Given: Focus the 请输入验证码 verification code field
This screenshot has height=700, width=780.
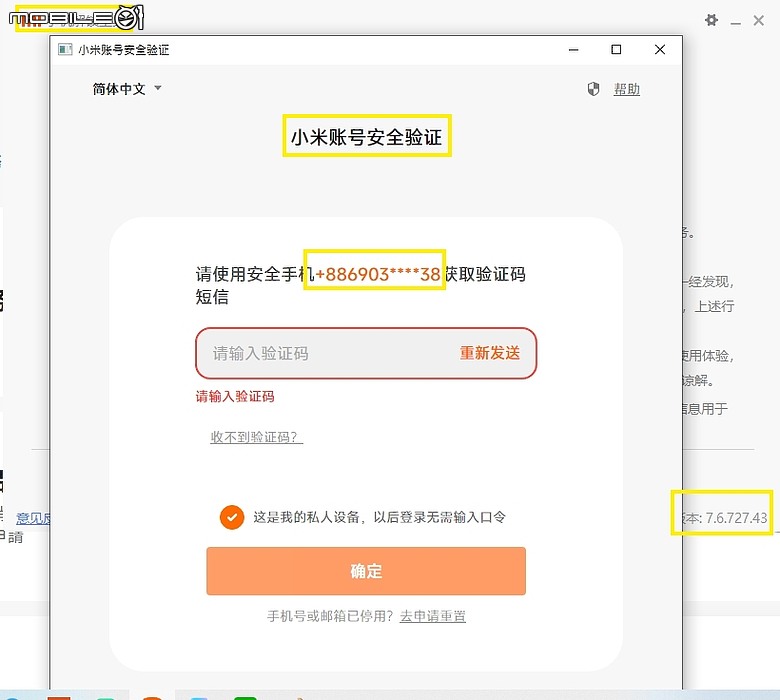Looking at the screenshot, I should 366,353.
